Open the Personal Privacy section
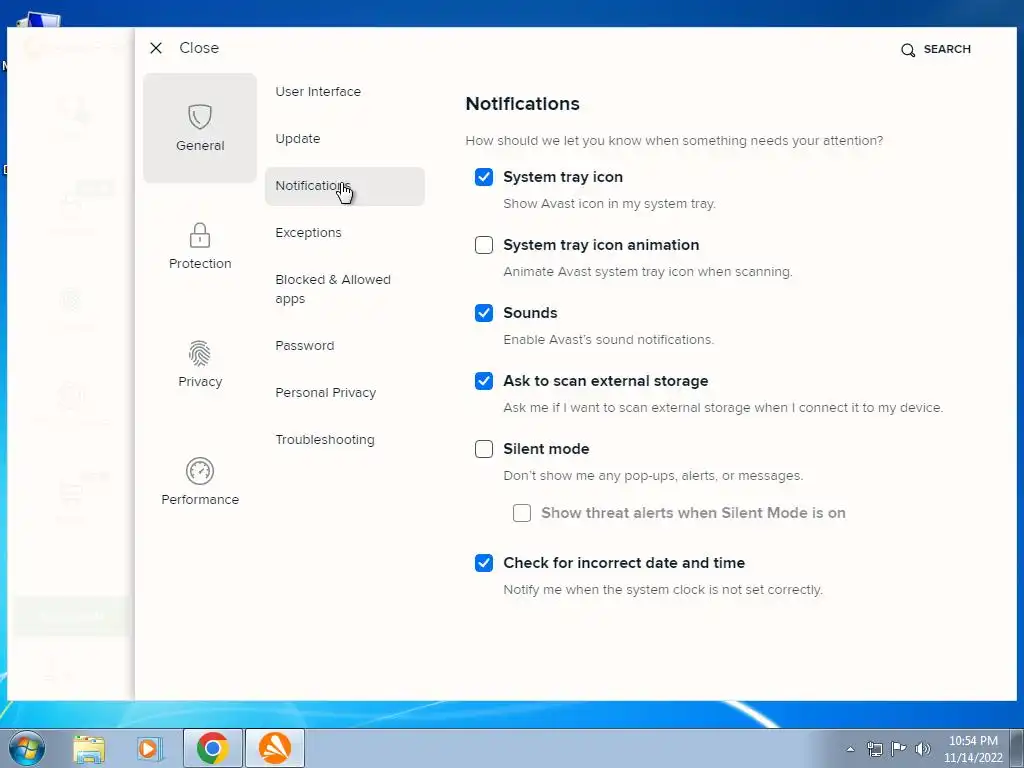The width and height of the screenshot is (1024, 768). pyautogui.click(x=326, y=392)
